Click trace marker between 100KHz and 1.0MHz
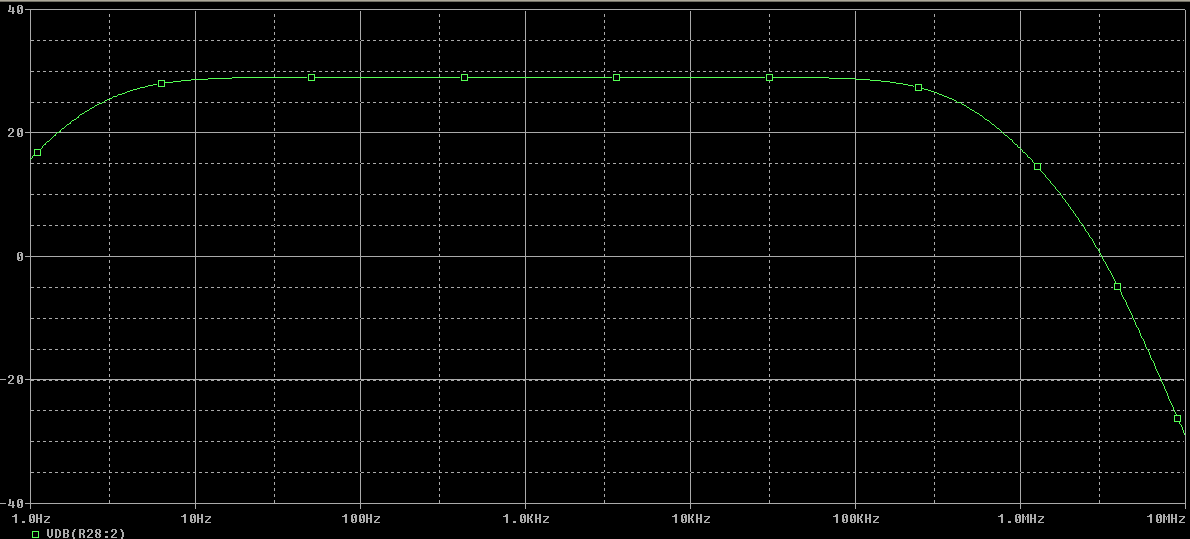Viewport: 1190px width, 539px height. tap(918, 87)
